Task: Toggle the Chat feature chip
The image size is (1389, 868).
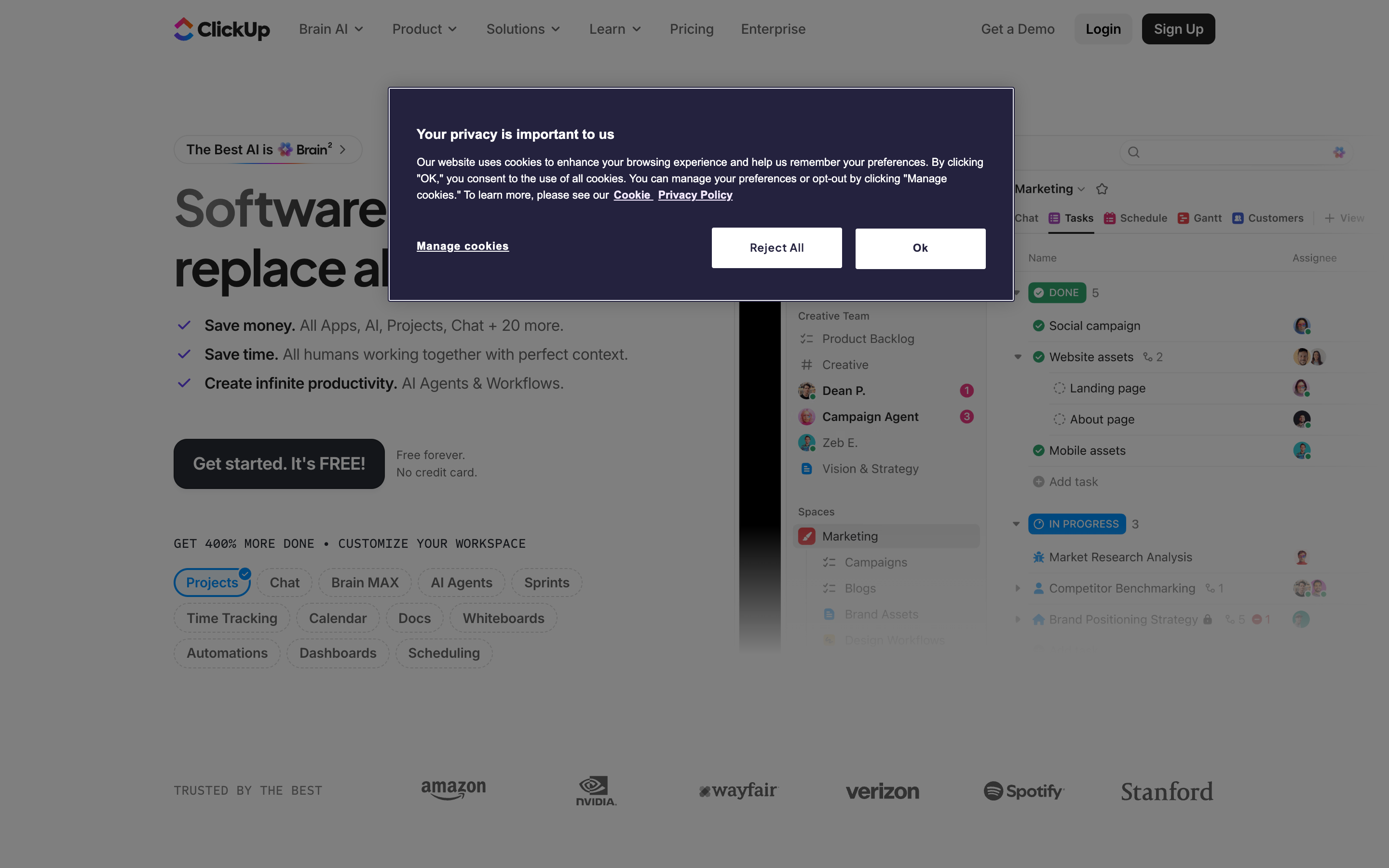Action: point(285,582)
